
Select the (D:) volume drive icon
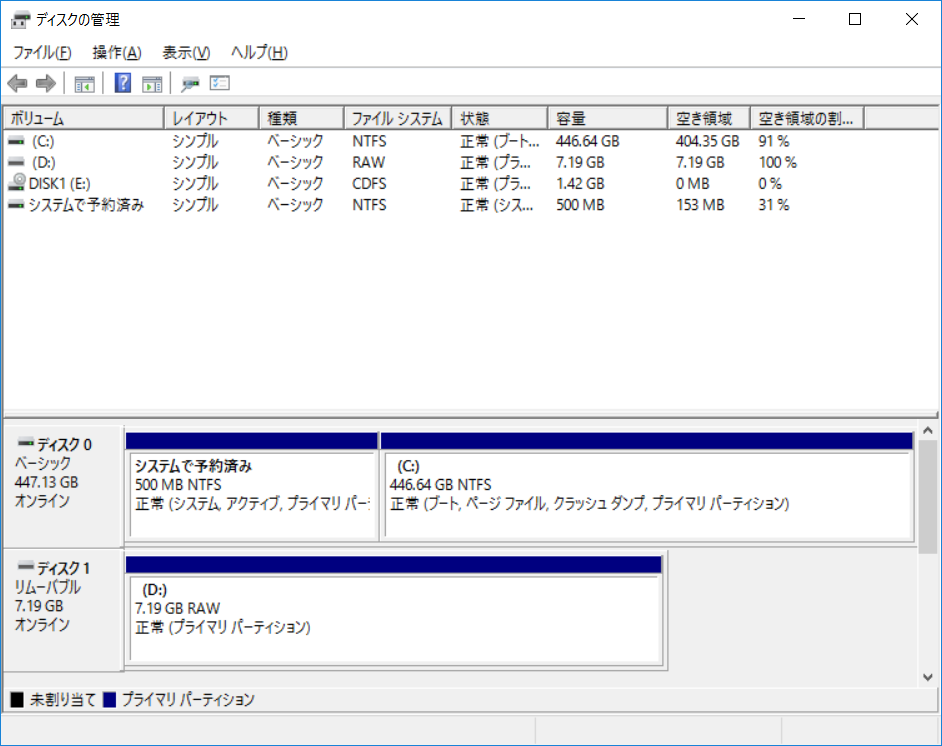pos(16,162)
